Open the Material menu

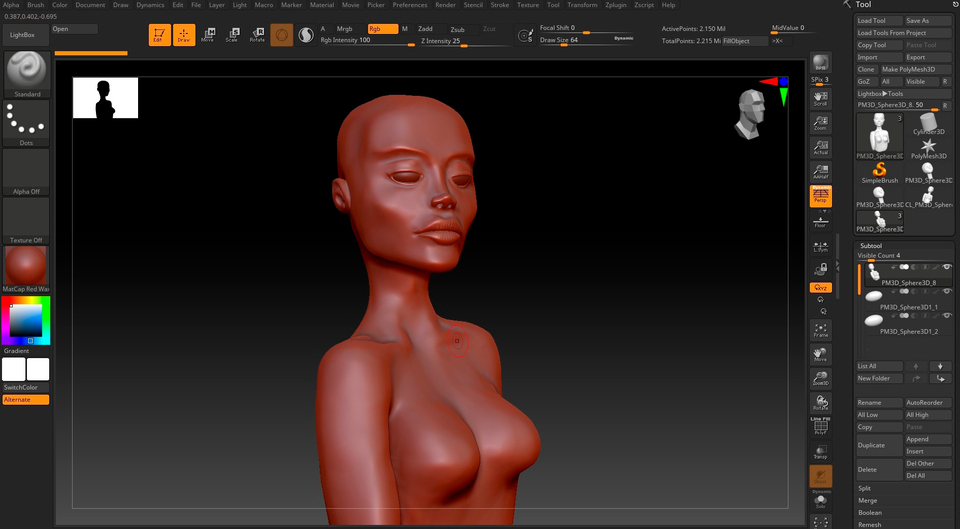pos(321,5)
